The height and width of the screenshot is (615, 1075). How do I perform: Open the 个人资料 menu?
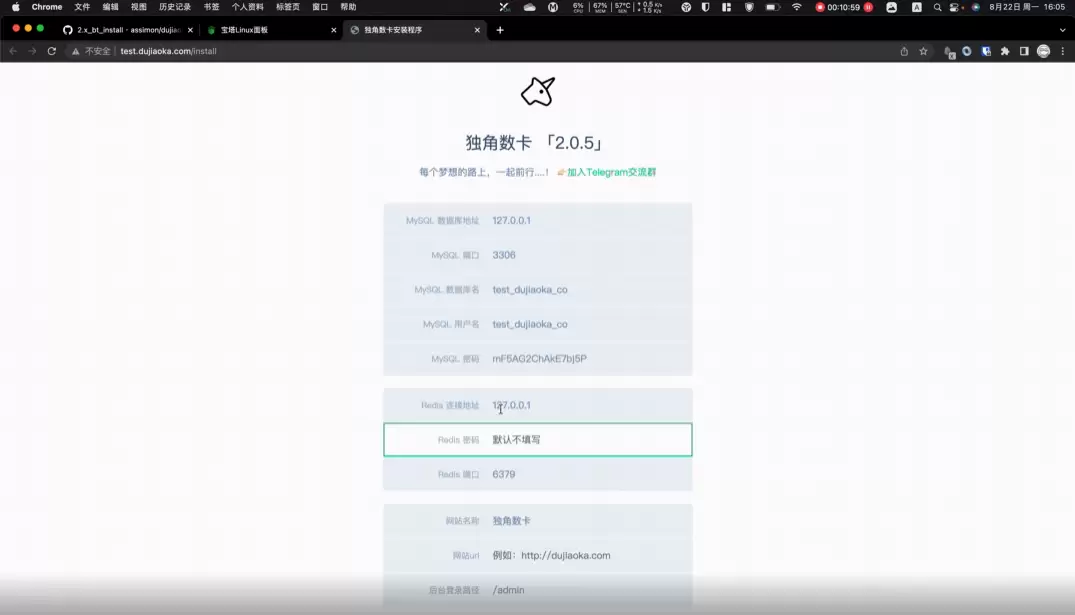click(247, 7)
